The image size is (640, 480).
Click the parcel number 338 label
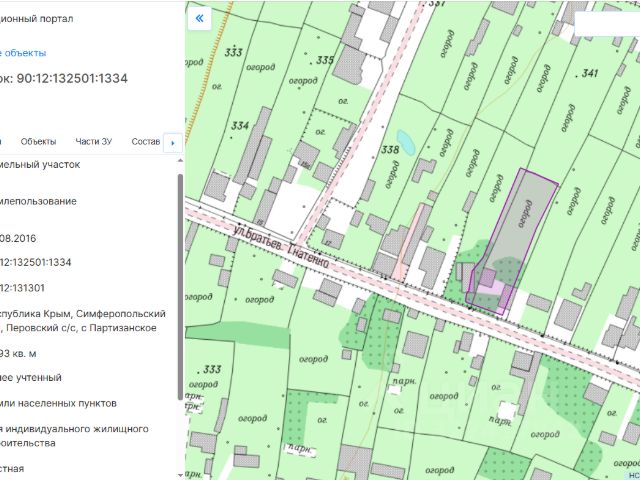(390, 150)
